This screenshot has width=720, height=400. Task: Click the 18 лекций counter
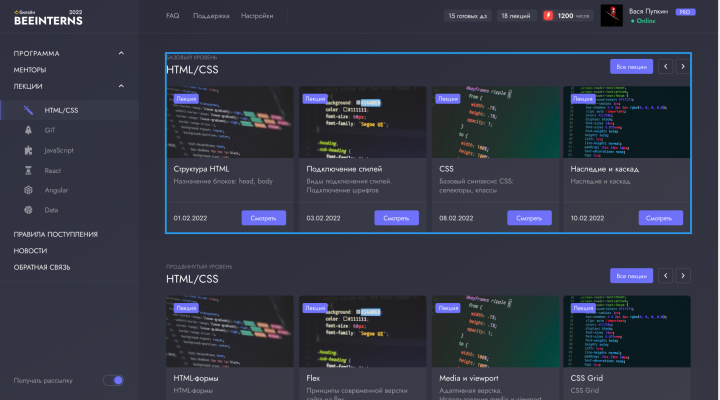click(x=516, y=16)
